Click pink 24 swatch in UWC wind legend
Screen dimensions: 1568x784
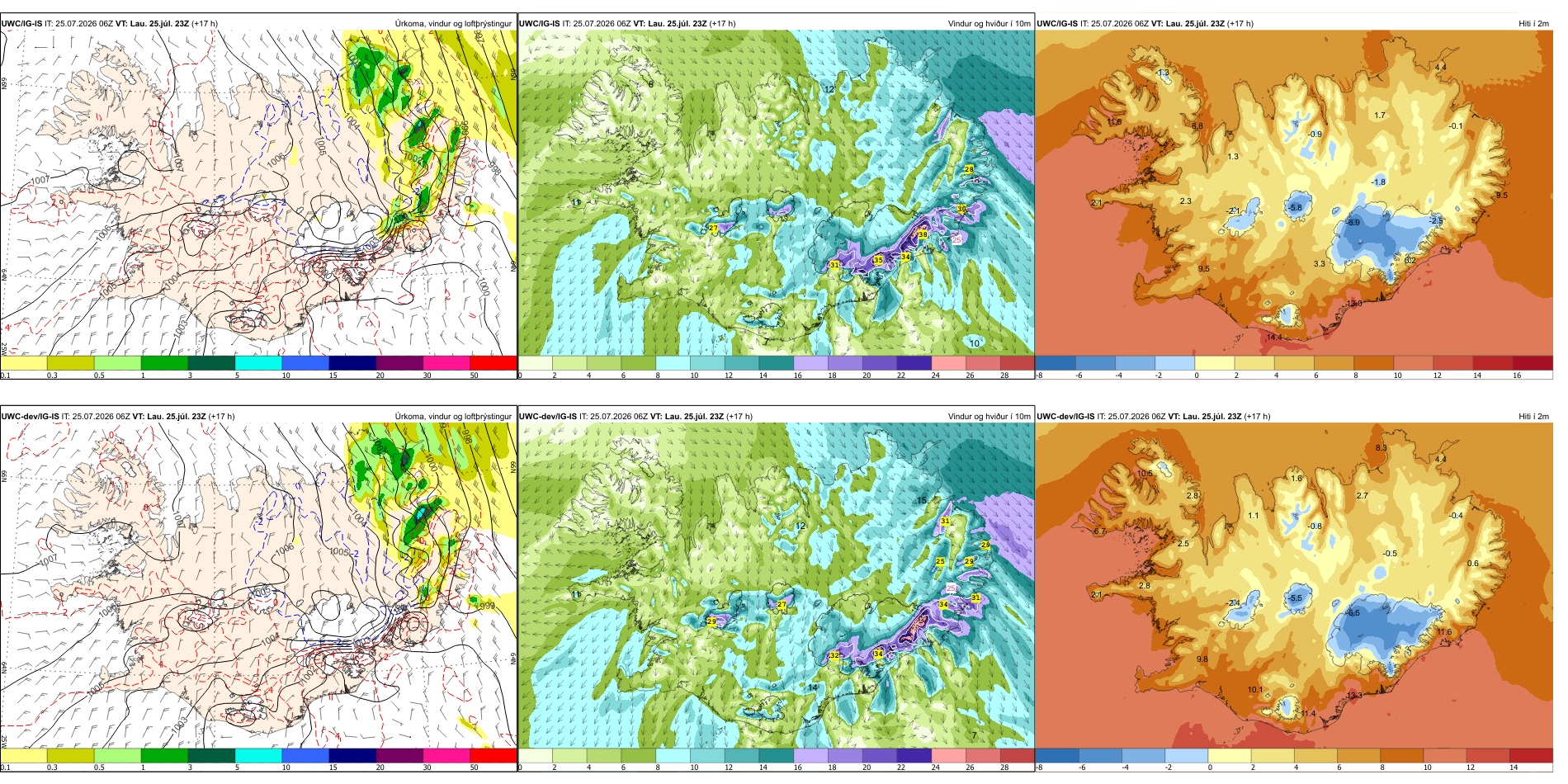pyautogui.click(x=948, y=363)
